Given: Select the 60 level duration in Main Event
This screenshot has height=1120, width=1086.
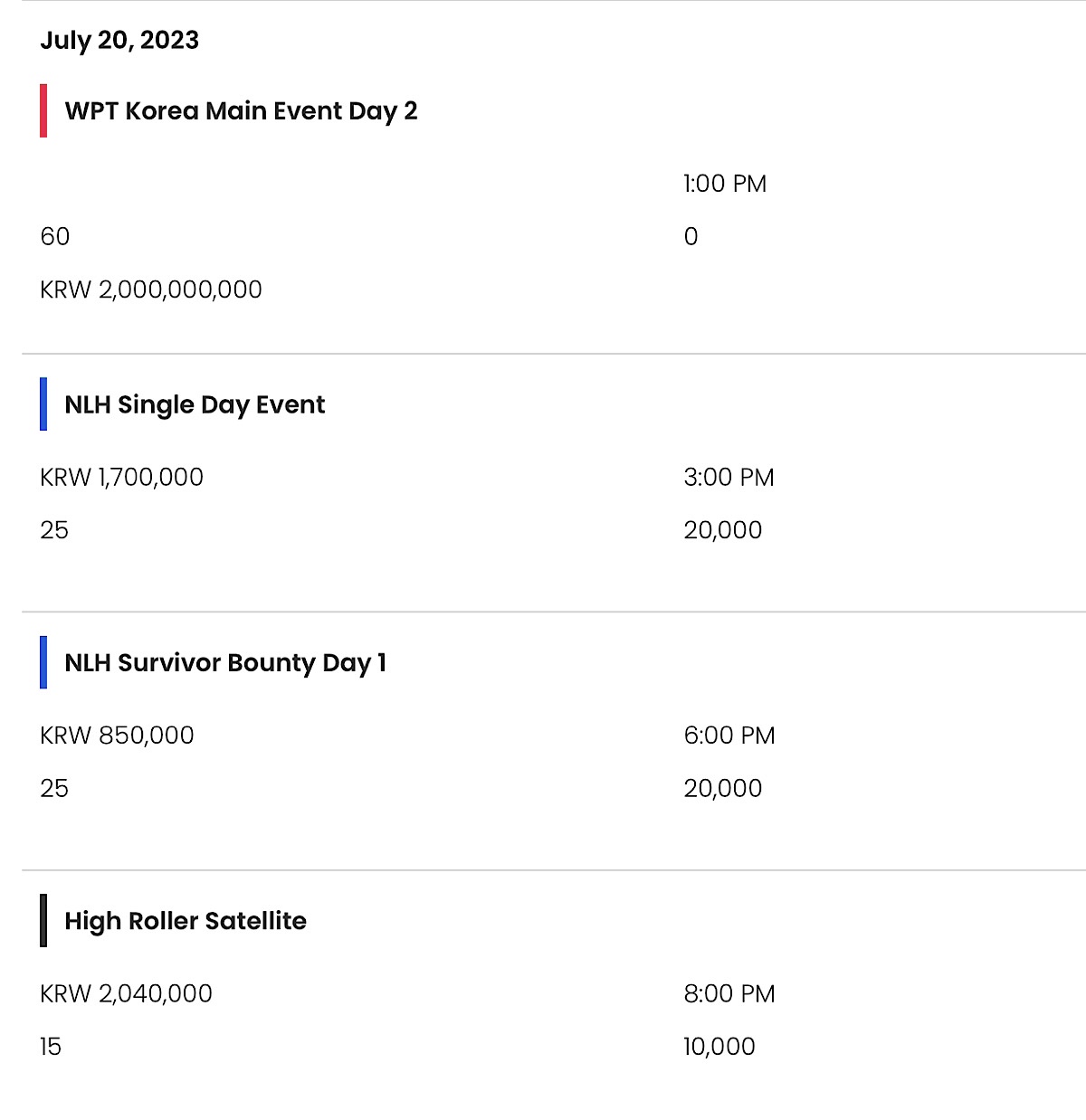Looking at the screenshot, I should click(55, 236).
